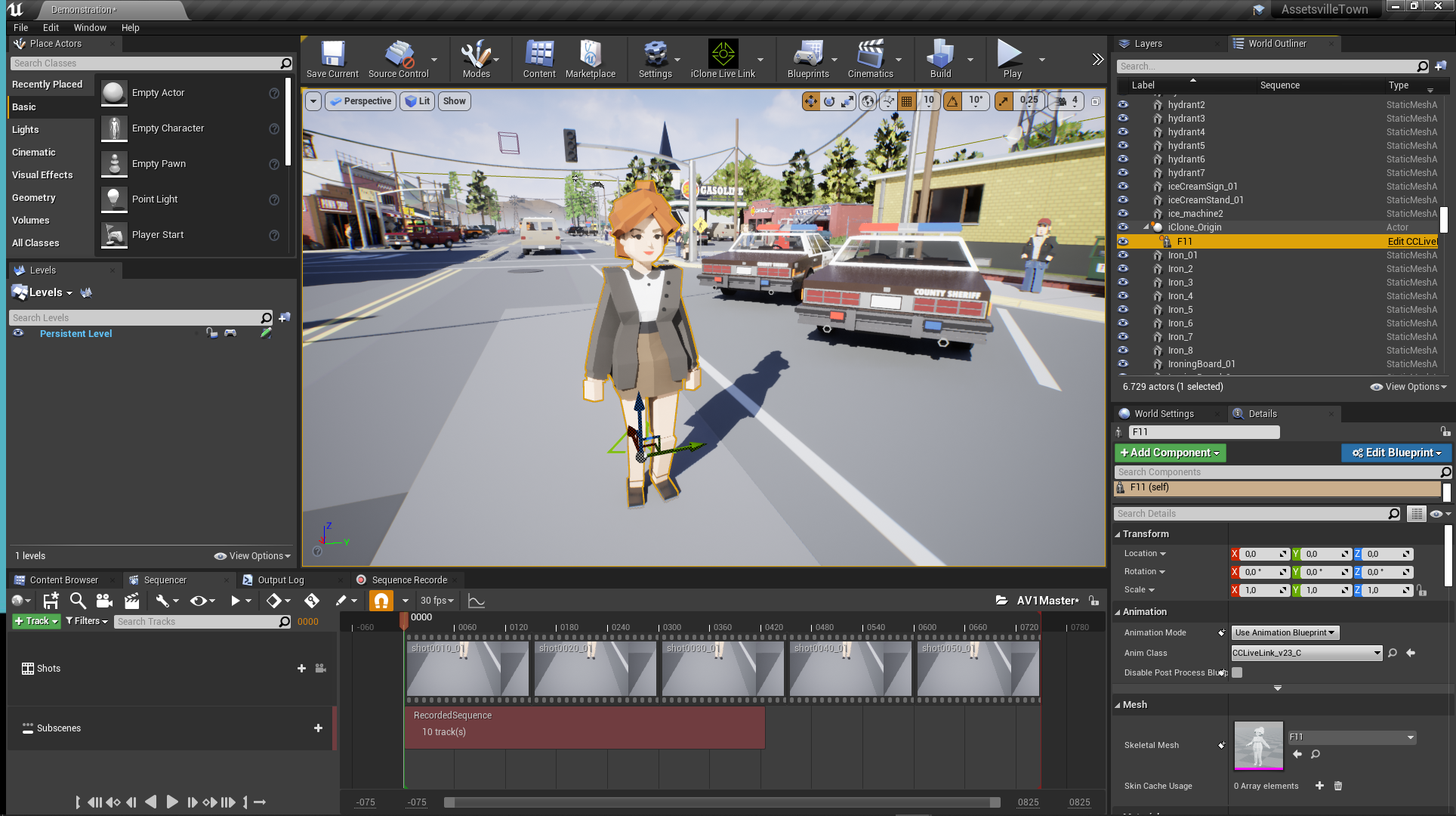Toggle Disable Post Process Blueprint checkbox
Screen dimensions: 1456x816
[x=1237, y=672]
